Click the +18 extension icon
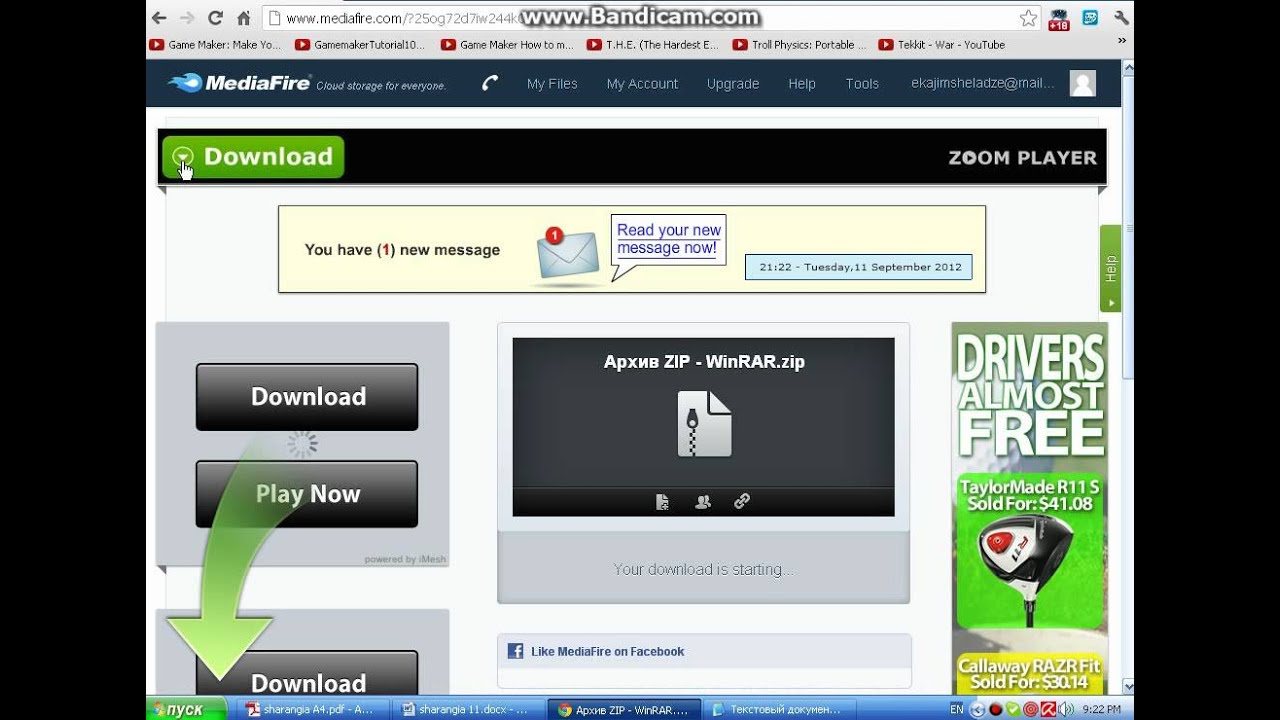 1059,18
